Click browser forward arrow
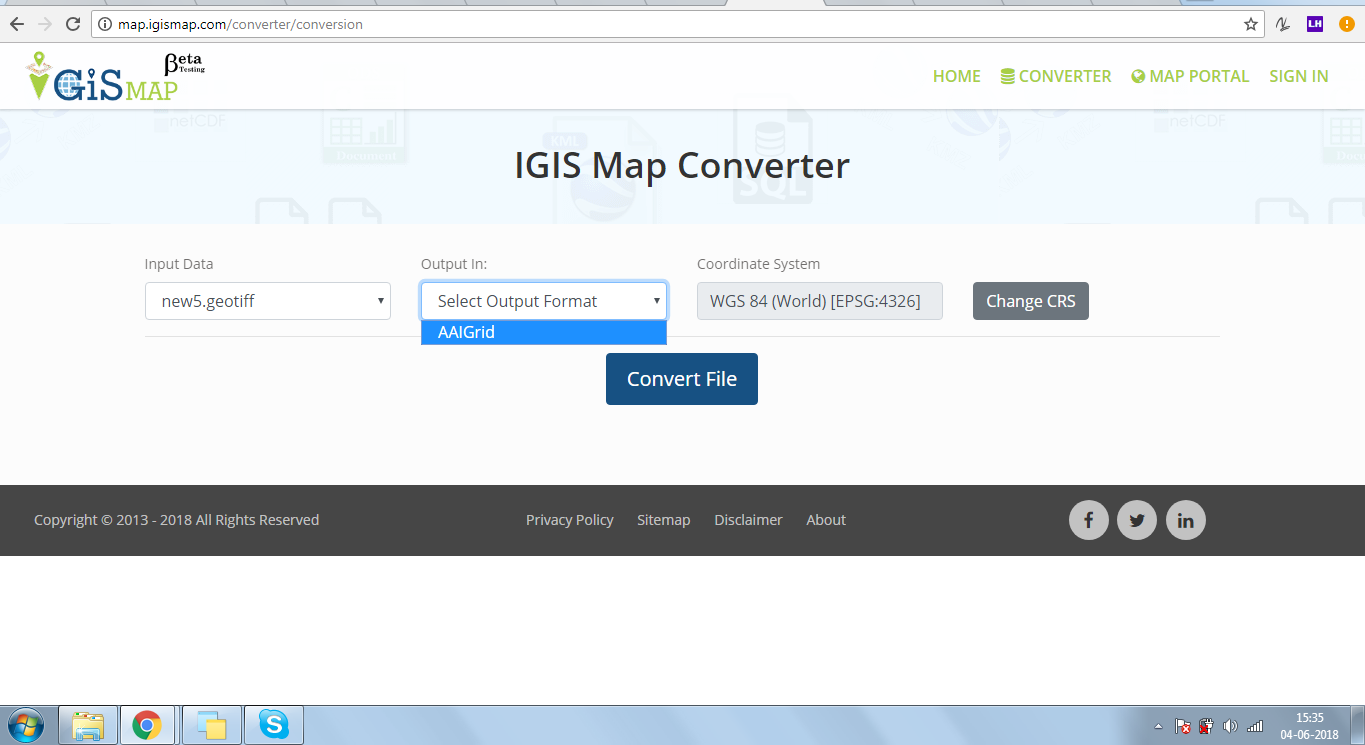Screen dimensions: 1365x745 coord(44,24)
